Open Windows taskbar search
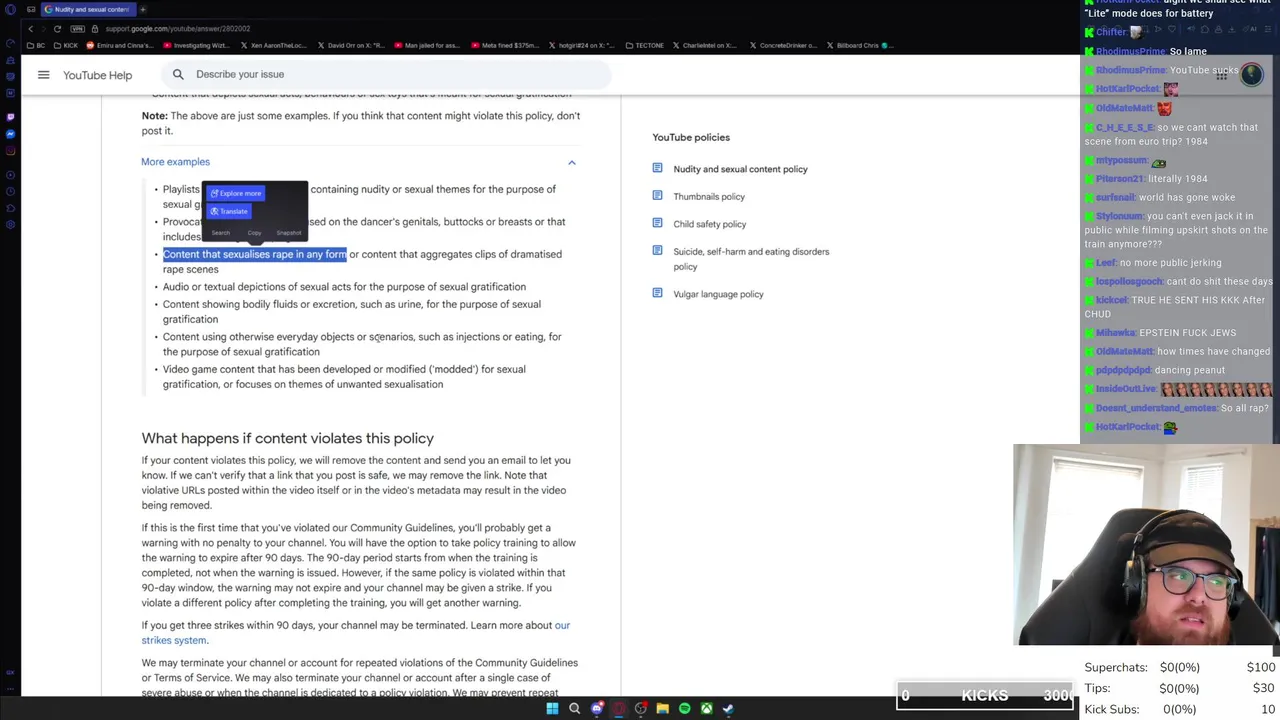The width and height of the screenshot is (1280, 720). click(x=574, y=709)
